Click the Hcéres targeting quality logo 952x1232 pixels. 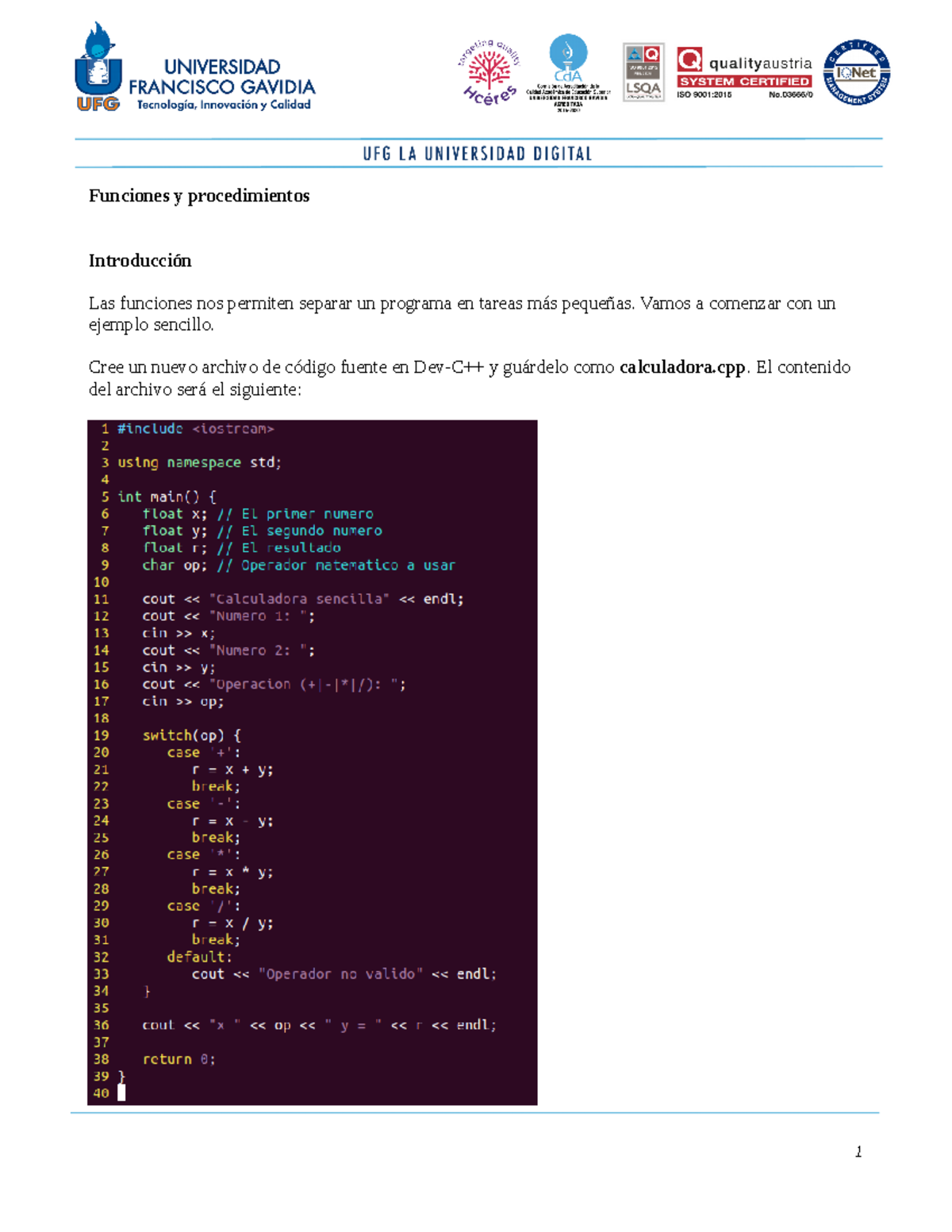[488, 72]
